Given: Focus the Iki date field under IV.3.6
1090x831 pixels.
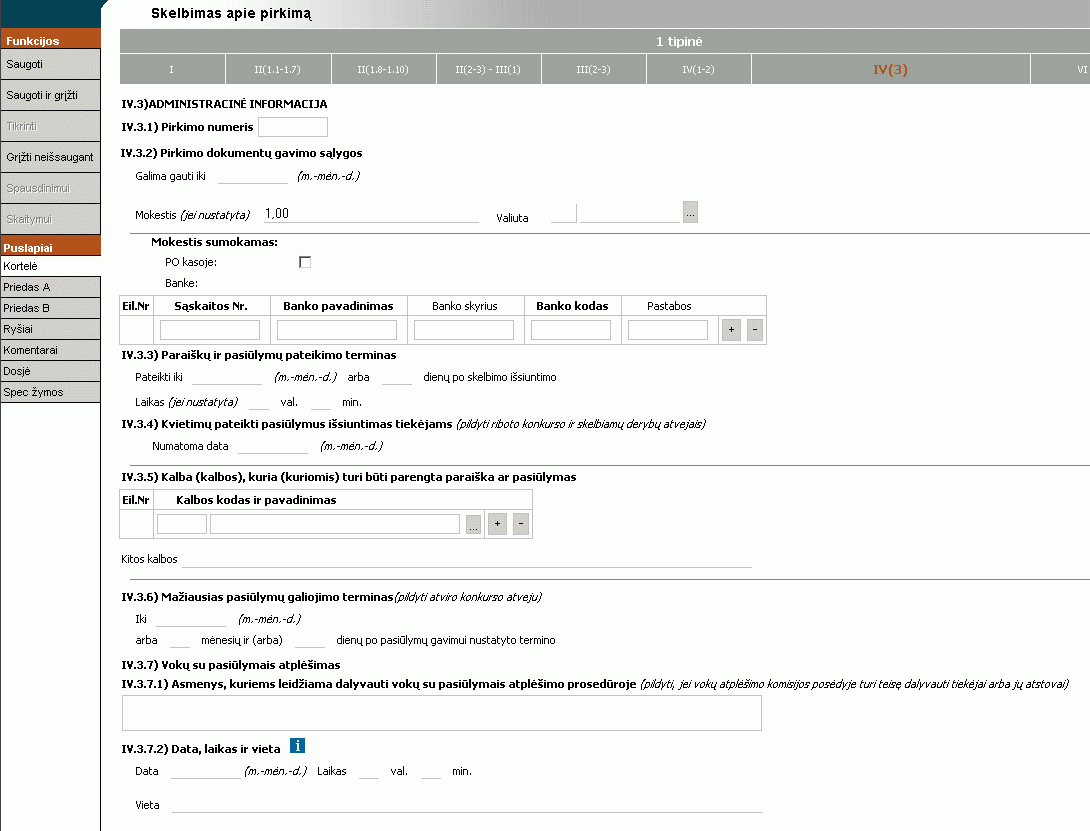Looking at the screenshot, I should [x=191, y=619].
